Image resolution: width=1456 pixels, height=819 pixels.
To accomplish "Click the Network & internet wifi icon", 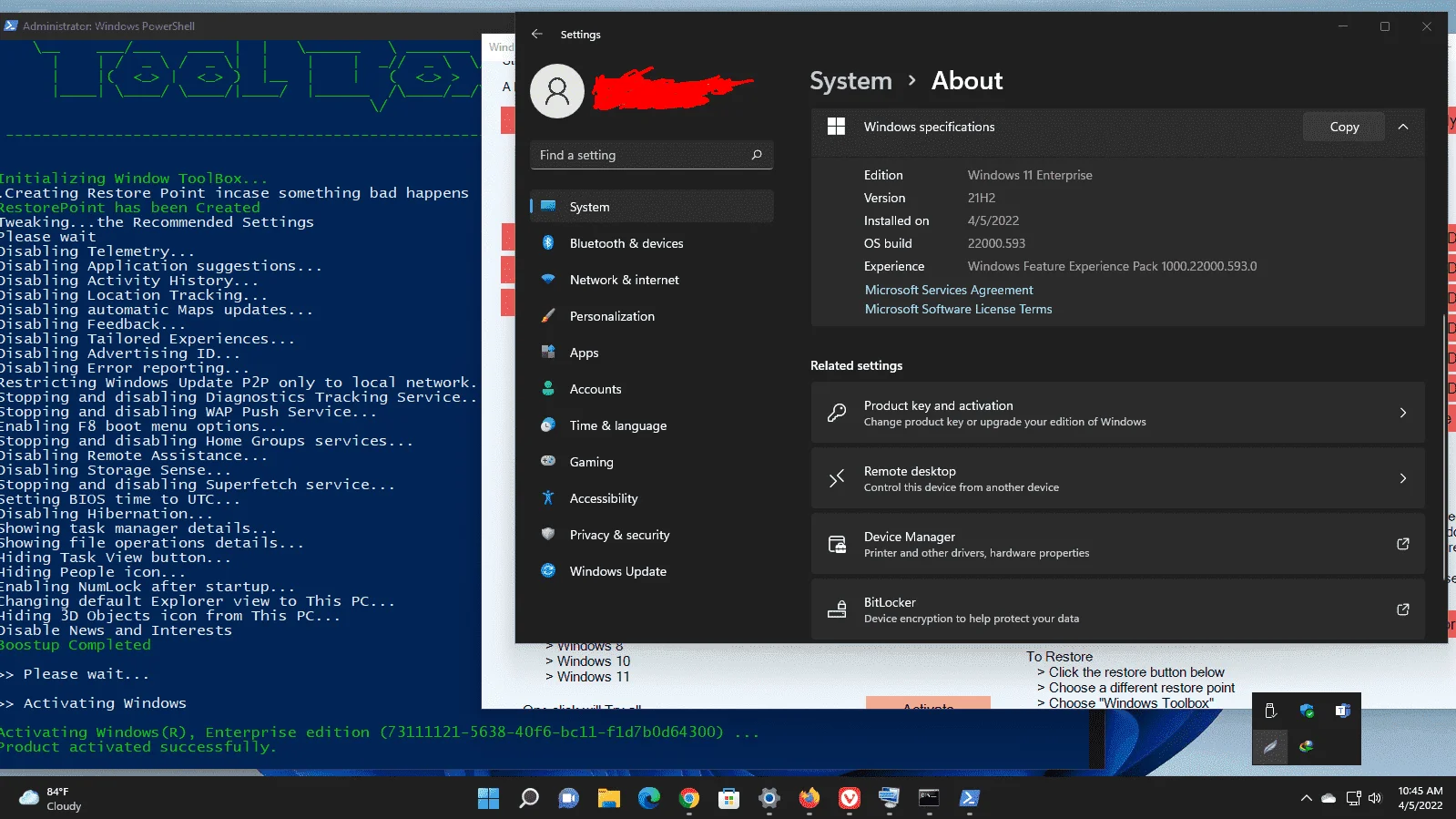I will (548, 279).
